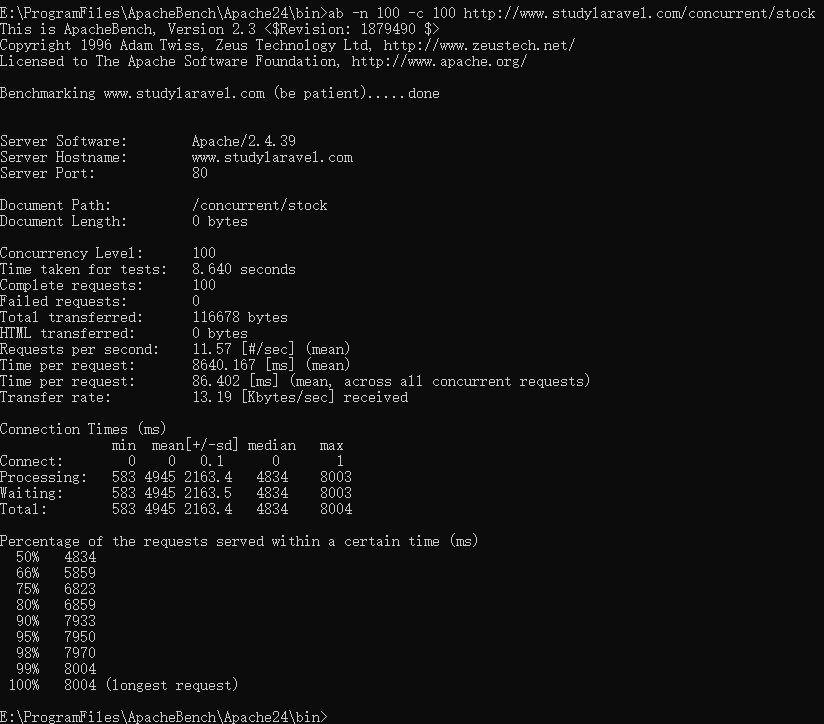Image resolution: width=824 pixels, height=724 pixels.
Task: Click the www.apache.org URL
Action: 439,61
